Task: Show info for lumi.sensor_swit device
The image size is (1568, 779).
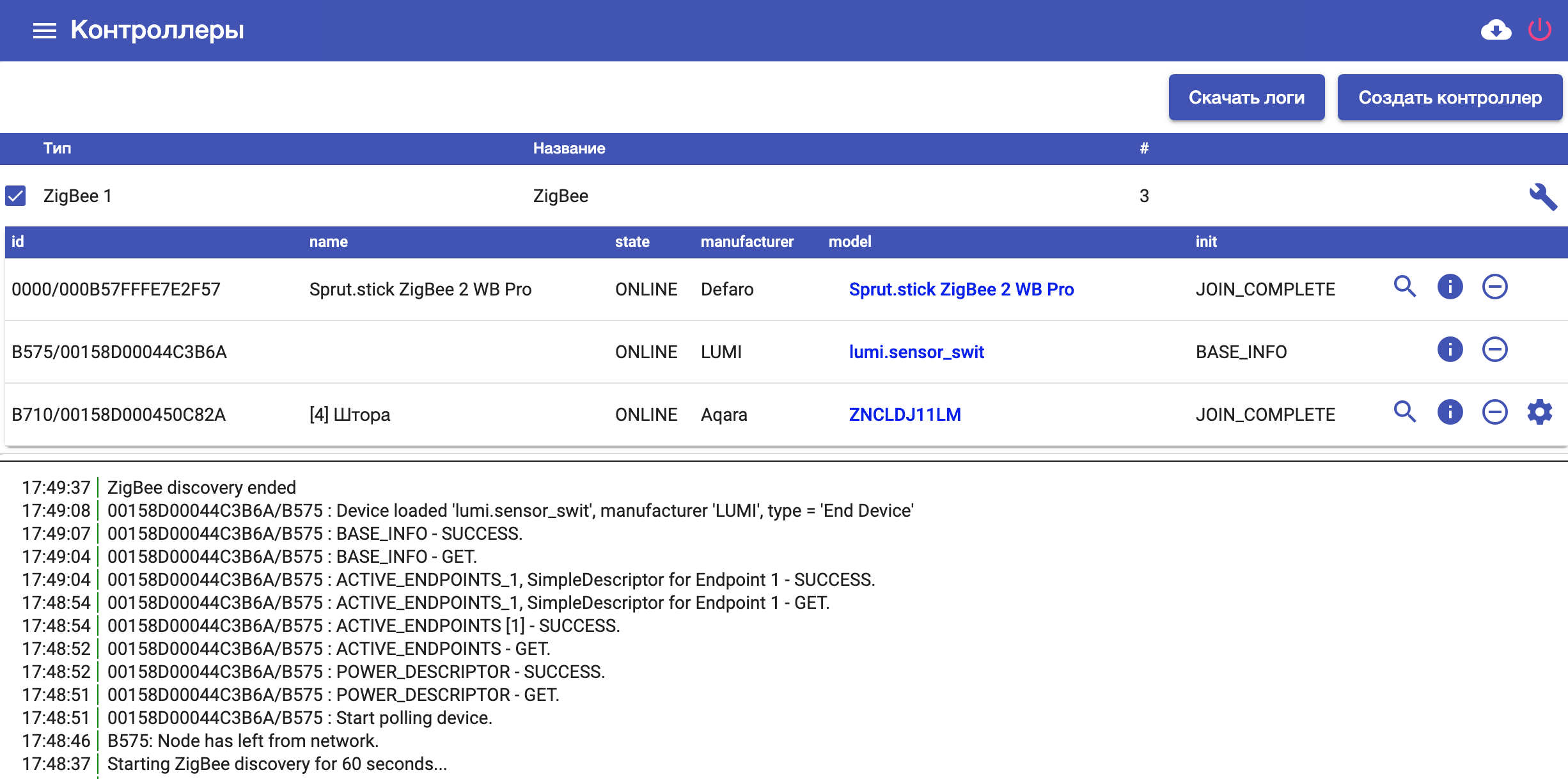Action: [x=1450, y=349]
